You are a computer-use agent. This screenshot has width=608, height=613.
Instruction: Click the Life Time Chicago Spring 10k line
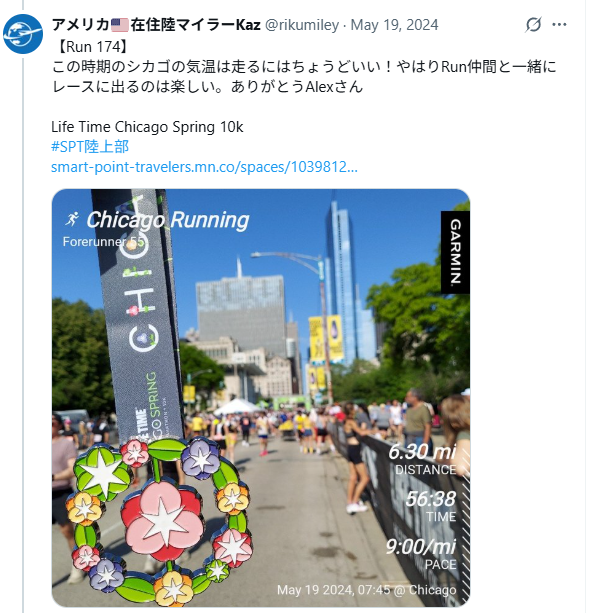147,127
